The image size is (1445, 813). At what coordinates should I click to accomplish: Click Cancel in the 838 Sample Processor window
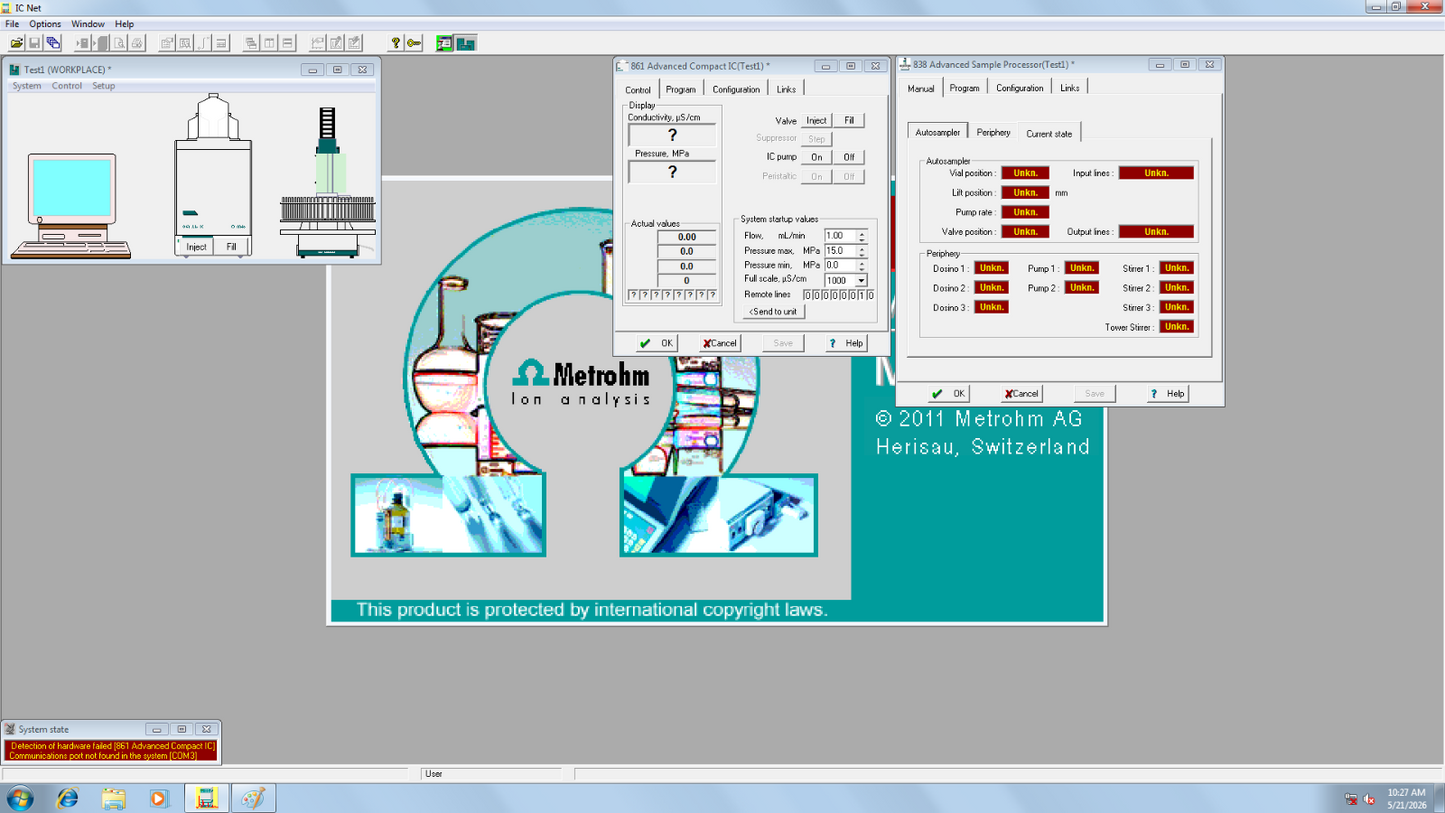1022,394
